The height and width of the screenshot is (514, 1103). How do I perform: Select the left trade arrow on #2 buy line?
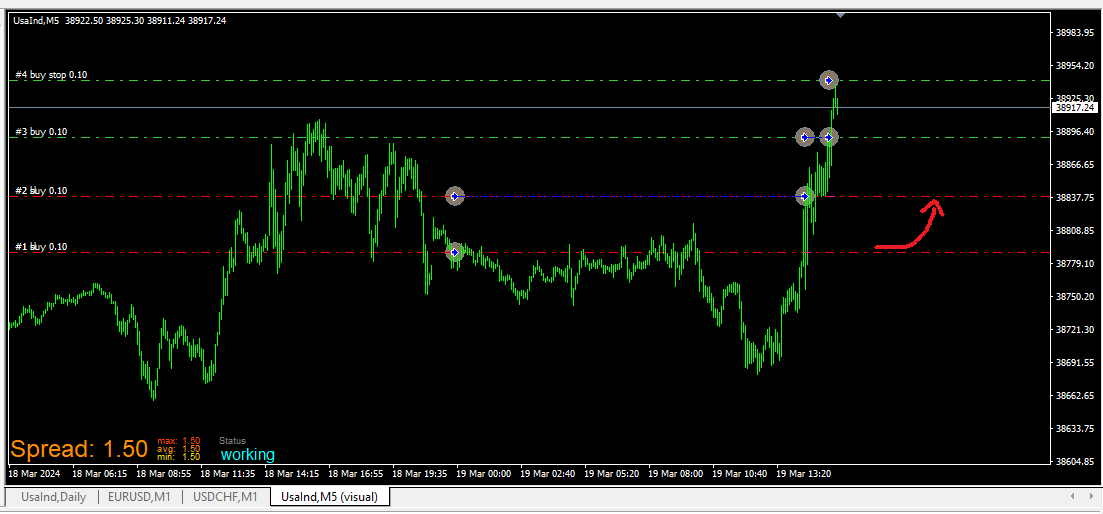[x=455, y=196]
